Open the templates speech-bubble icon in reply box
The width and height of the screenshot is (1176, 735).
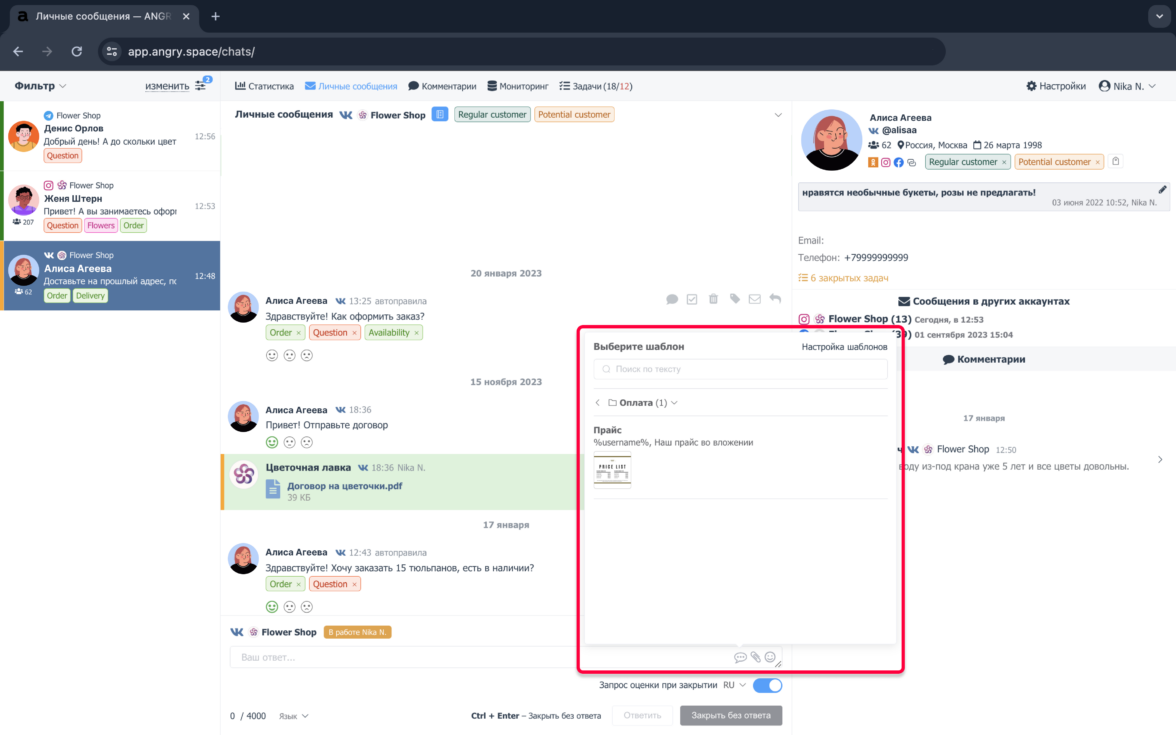[x=740, y=658]
